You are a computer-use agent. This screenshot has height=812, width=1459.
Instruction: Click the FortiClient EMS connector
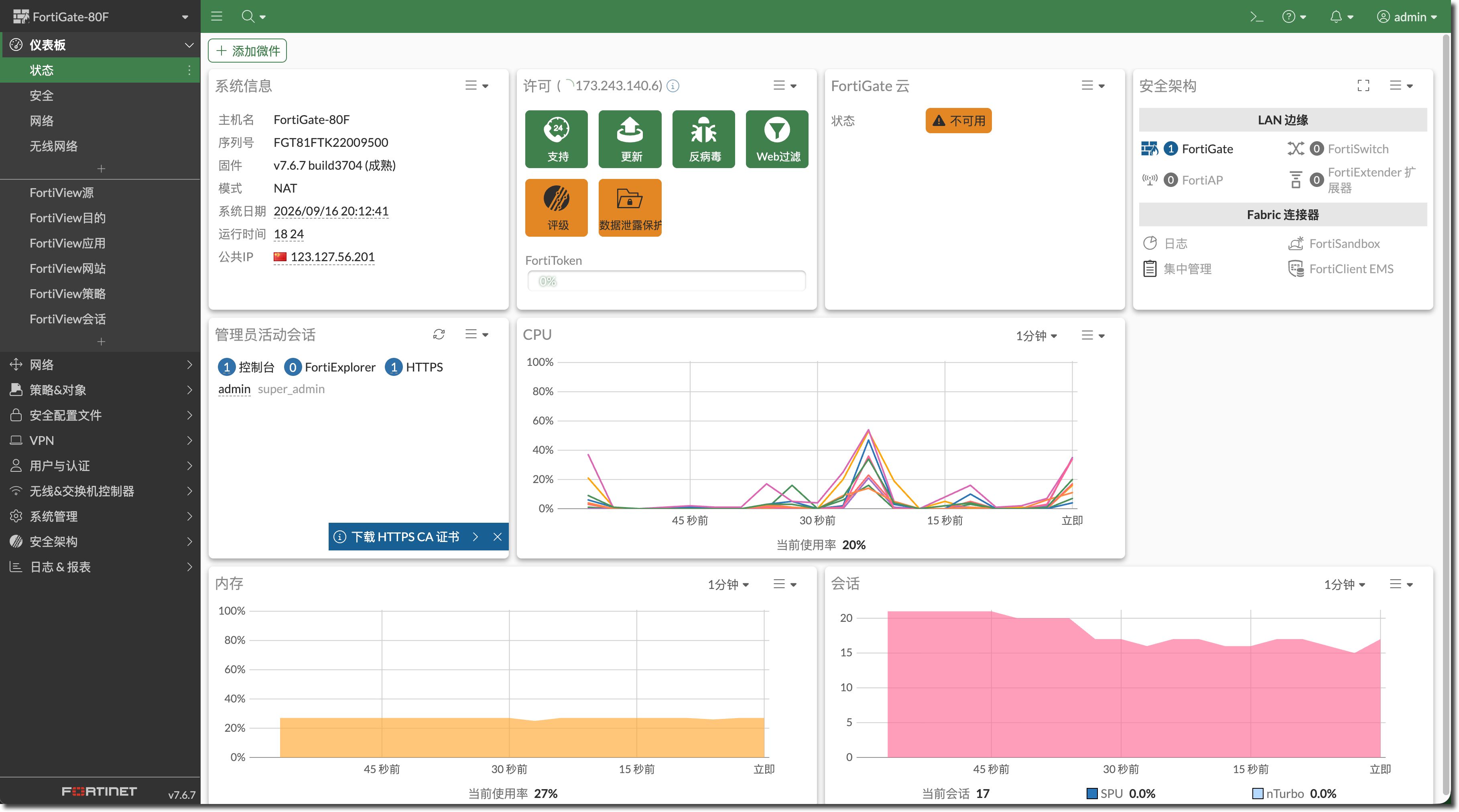1341,269
